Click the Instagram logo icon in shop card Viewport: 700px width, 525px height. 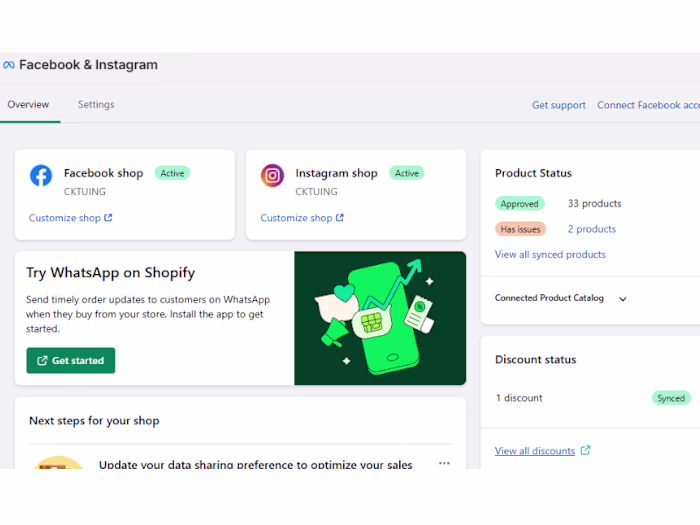272,175
